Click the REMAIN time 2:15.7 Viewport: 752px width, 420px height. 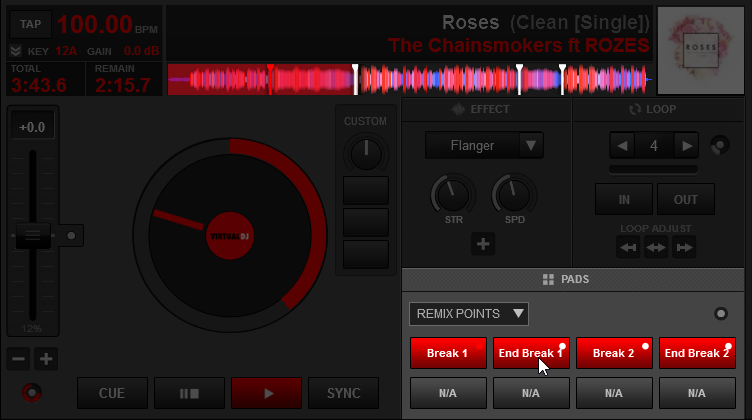pos(123,85)
